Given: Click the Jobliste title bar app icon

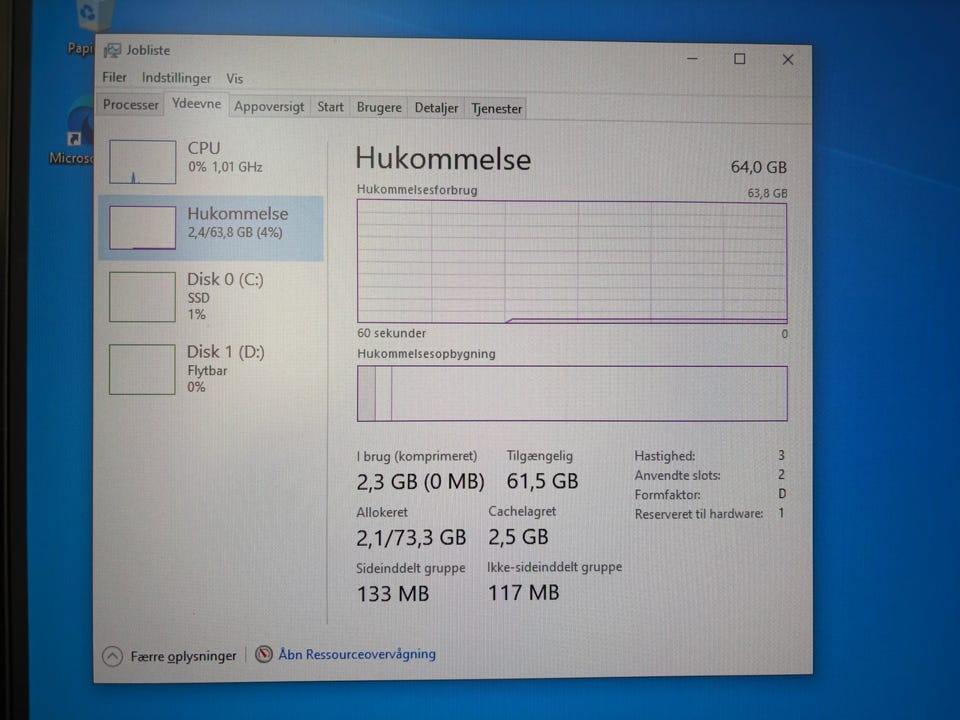Looking at the screenshot, I should [112, 50].
